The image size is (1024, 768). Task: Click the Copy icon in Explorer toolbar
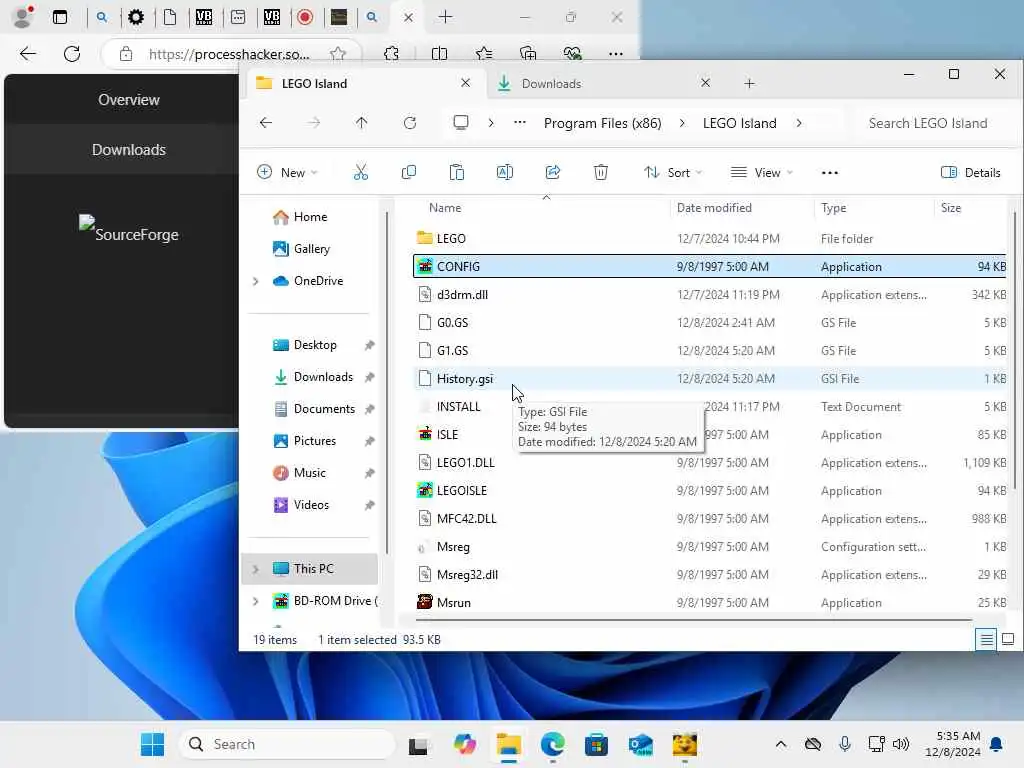pyautogui.click(x=409, y=172)
